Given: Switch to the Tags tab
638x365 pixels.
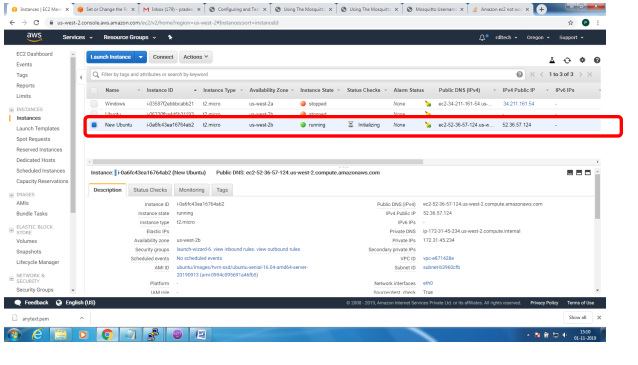Looking at the screenshot, I should click(222, 190).
